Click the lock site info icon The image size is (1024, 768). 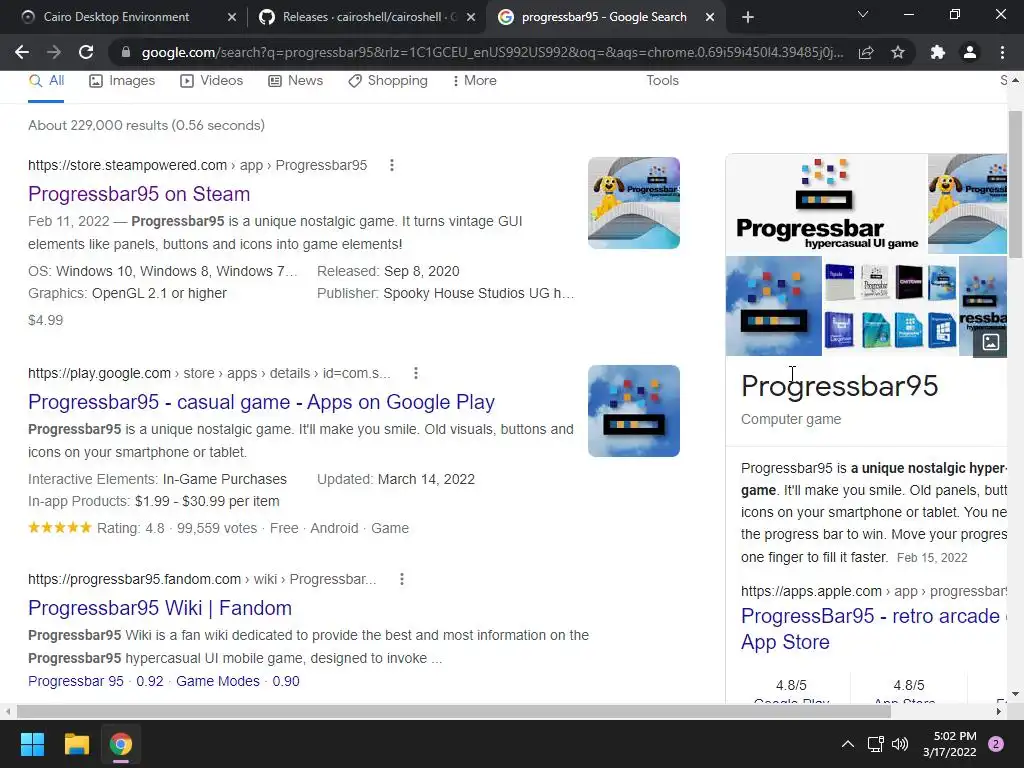pos(125,52)
